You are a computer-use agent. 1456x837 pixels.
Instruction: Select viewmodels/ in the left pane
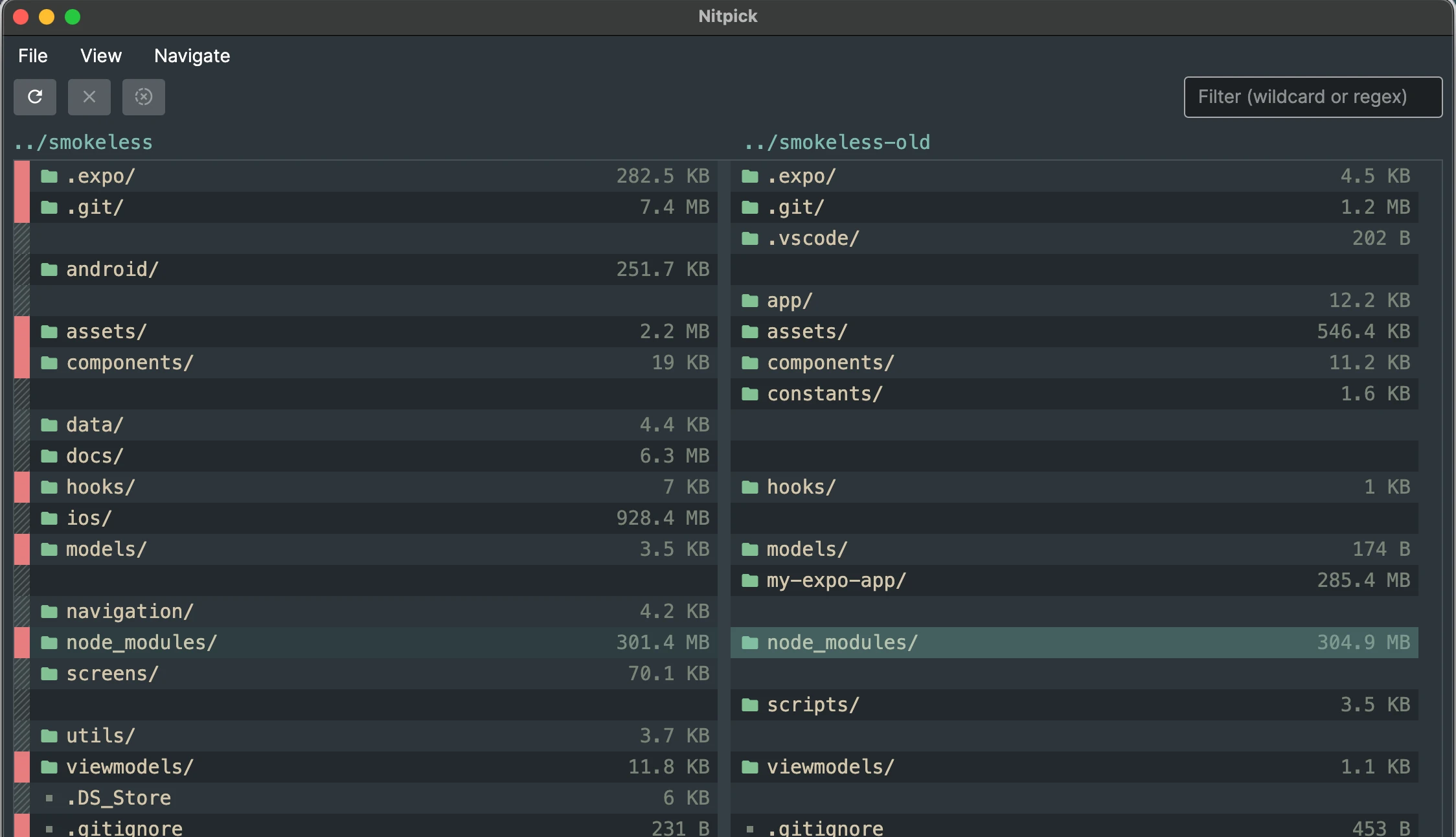point(374,767)
